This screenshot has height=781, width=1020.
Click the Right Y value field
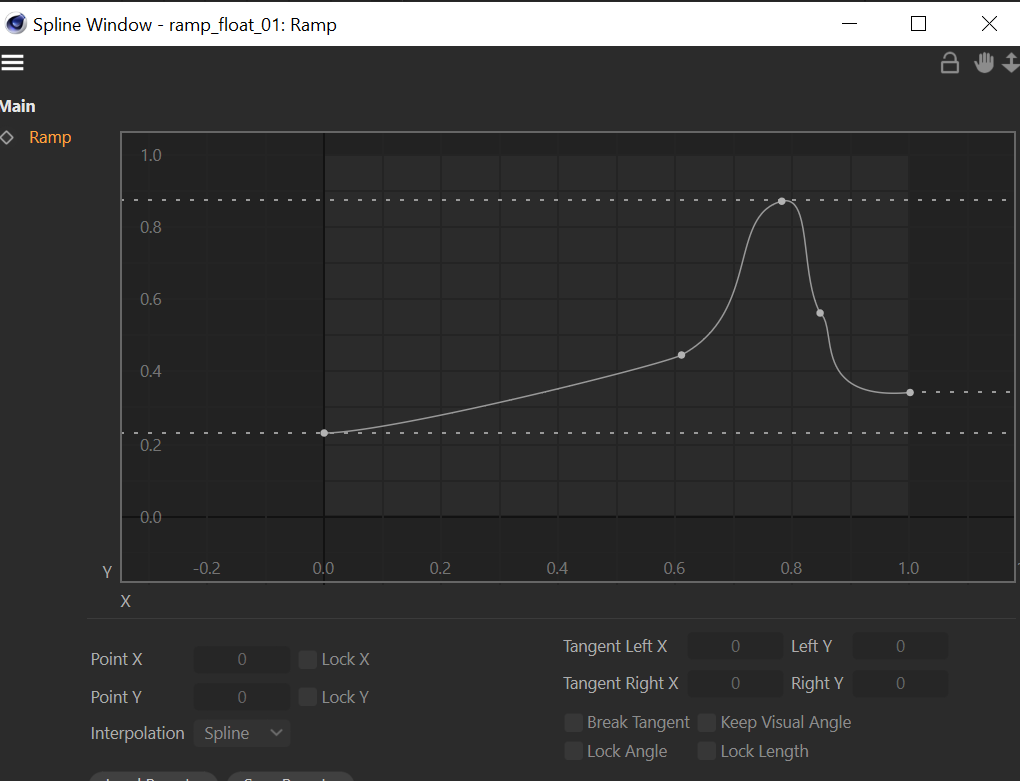900,683
